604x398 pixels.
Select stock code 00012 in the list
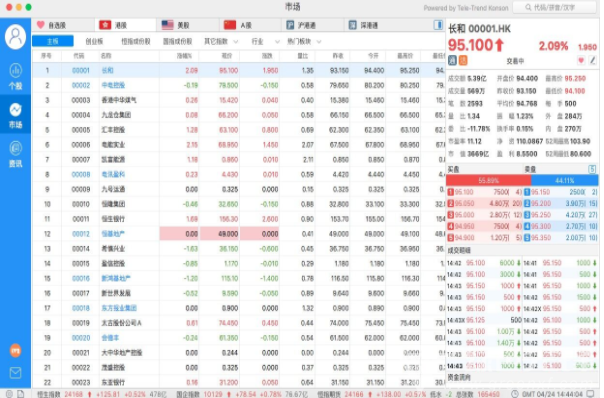(81, 234)
